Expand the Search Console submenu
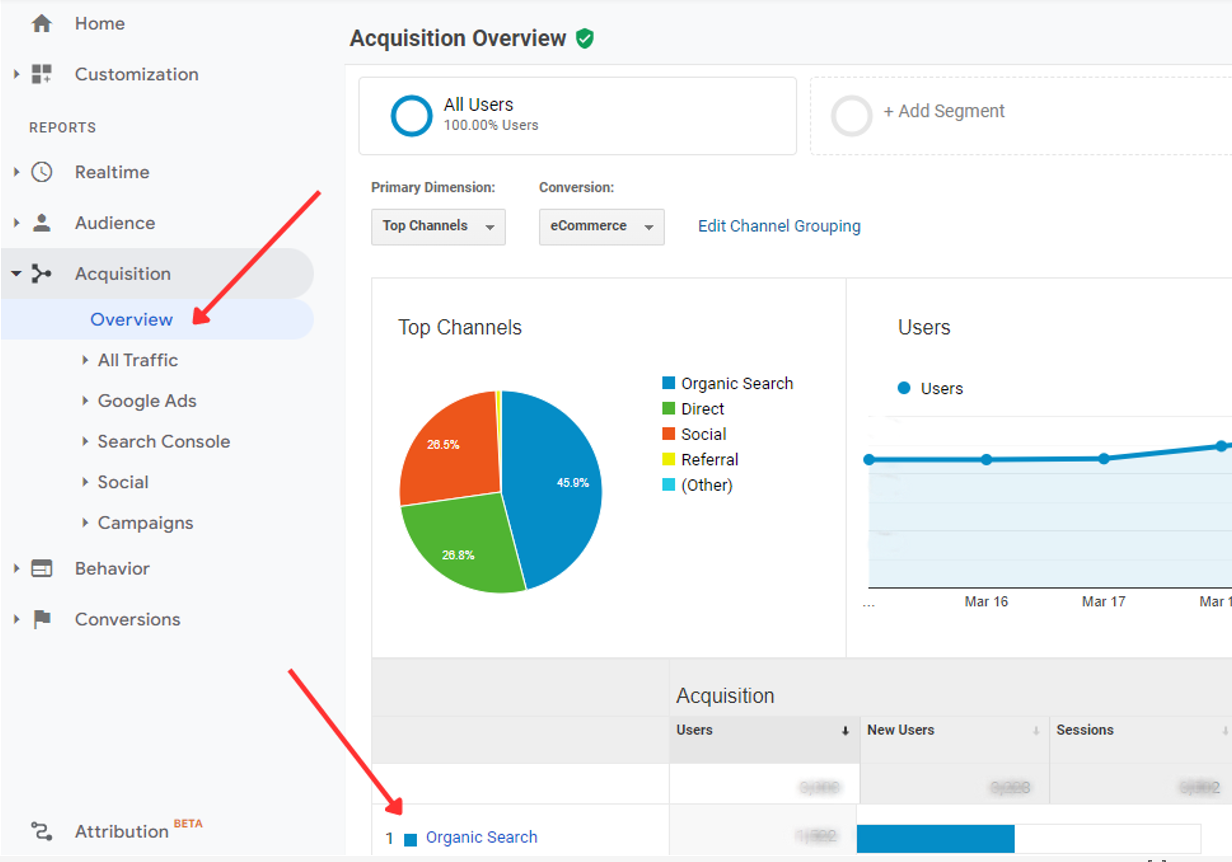Screen dimensions: 1232x862 163,442
